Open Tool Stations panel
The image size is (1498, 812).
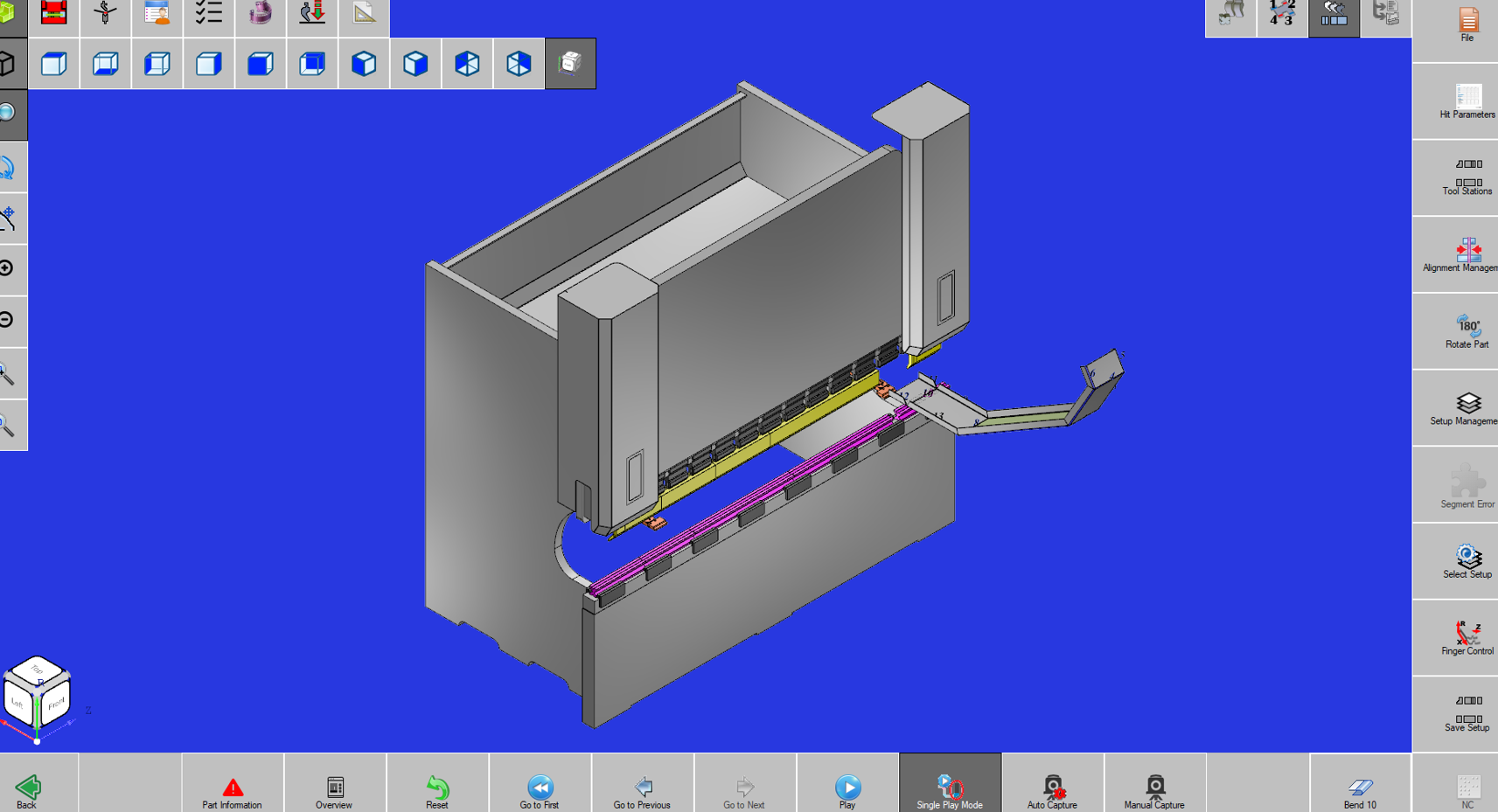tap(1467, 177)
